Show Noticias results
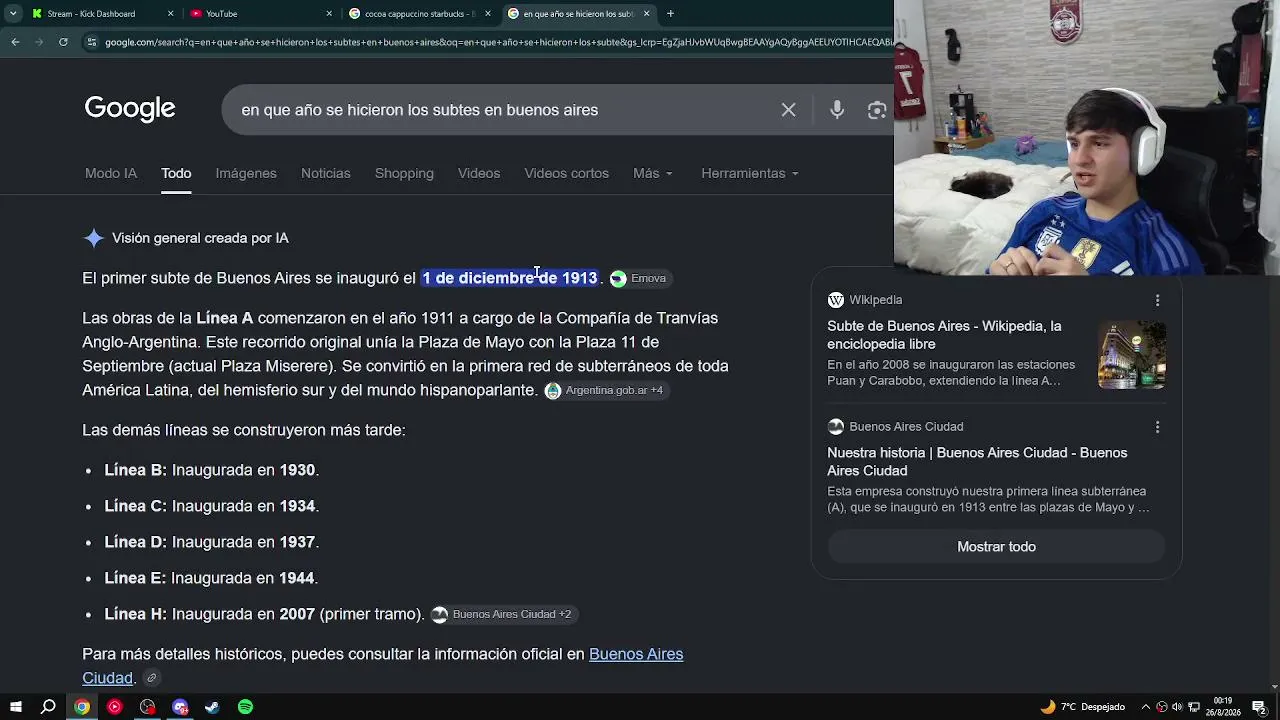The height and width of the screenshot is (720, 1280). 326,173
